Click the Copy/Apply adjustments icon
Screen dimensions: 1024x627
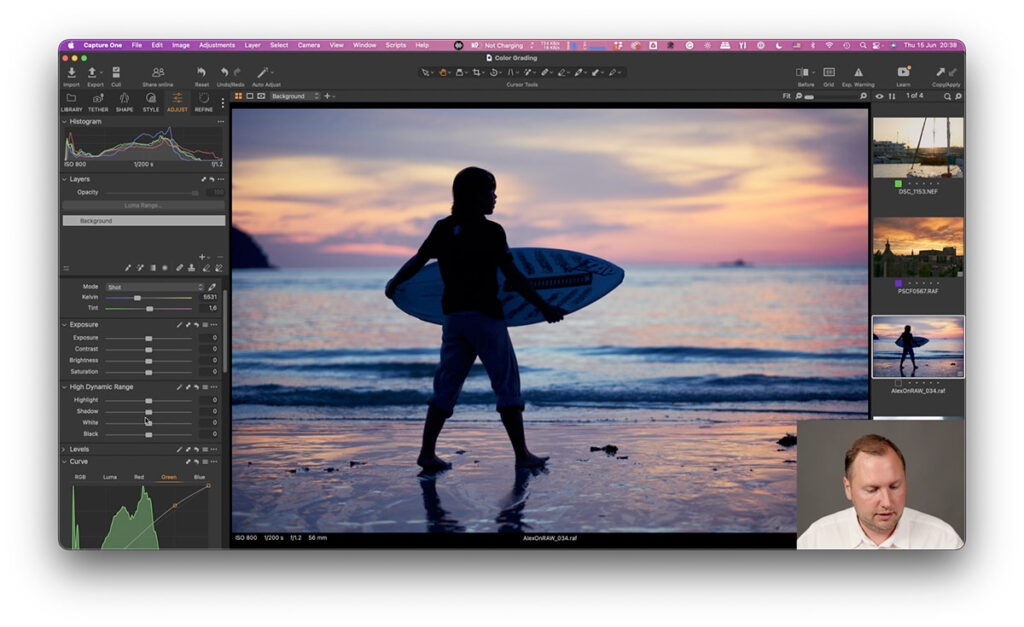tap(948, 71)
